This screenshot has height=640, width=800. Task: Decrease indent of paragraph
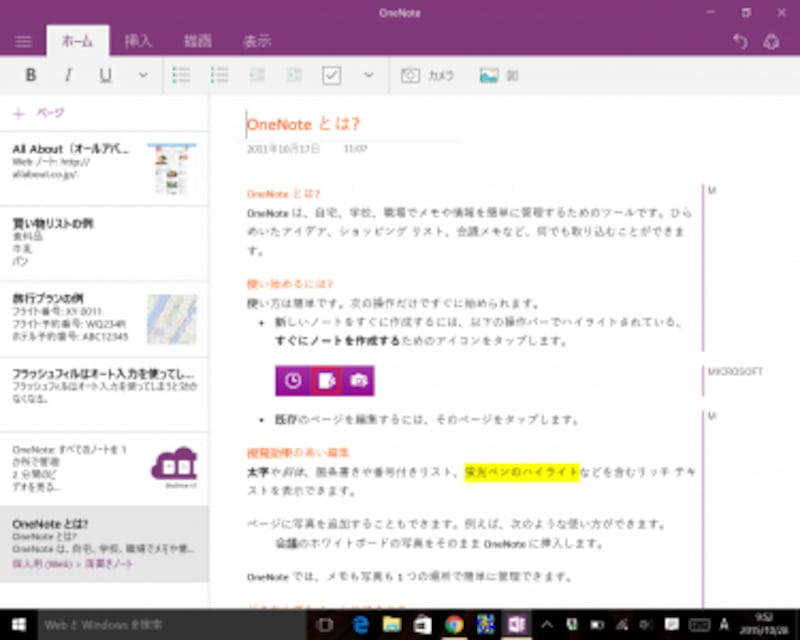257,76
